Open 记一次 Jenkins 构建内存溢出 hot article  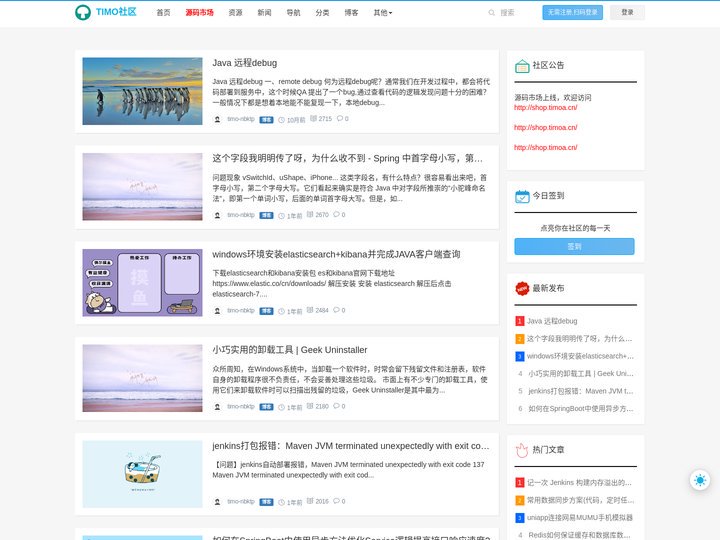point(579,483)
